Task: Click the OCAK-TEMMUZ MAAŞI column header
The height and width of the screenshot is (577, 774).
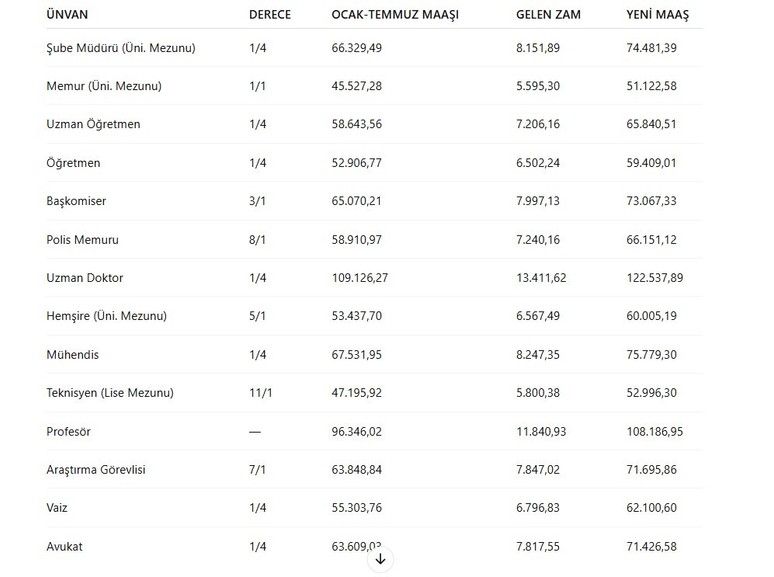Action: pos(395,15)
